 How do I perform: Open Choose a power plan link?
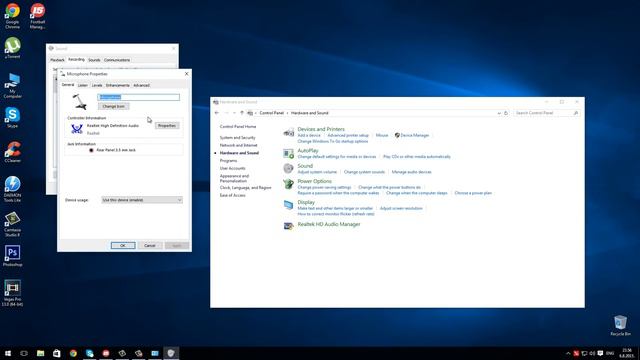point(473,193)
